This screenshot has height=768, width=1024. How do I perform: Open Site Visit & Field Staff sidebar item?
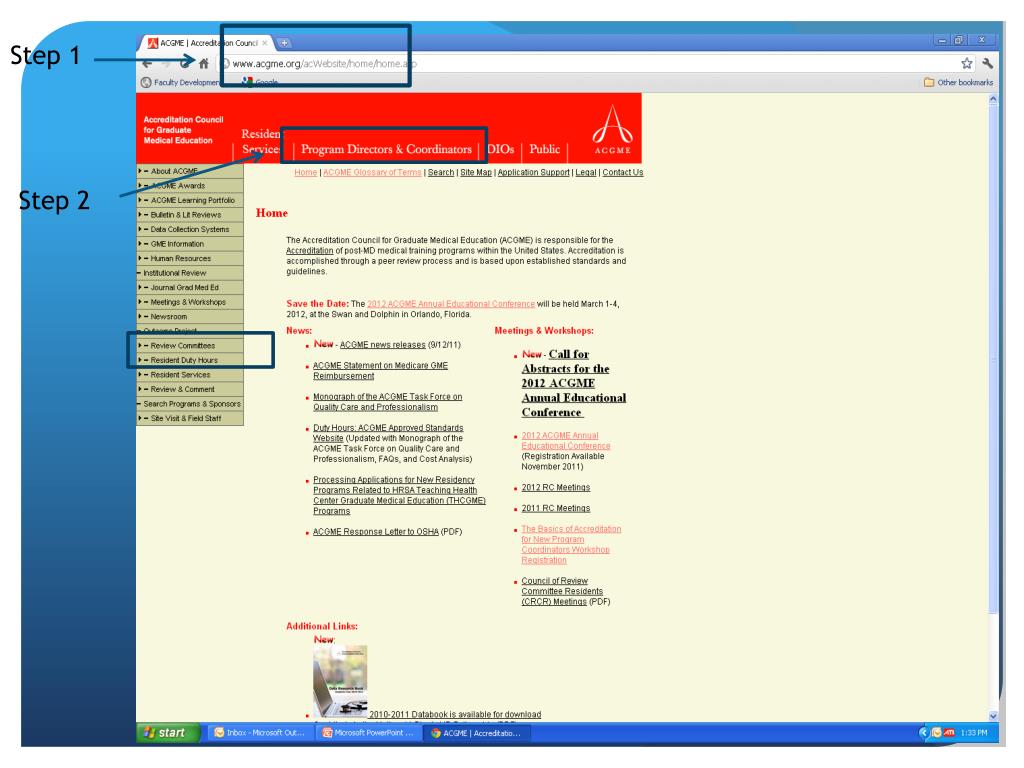190,419
